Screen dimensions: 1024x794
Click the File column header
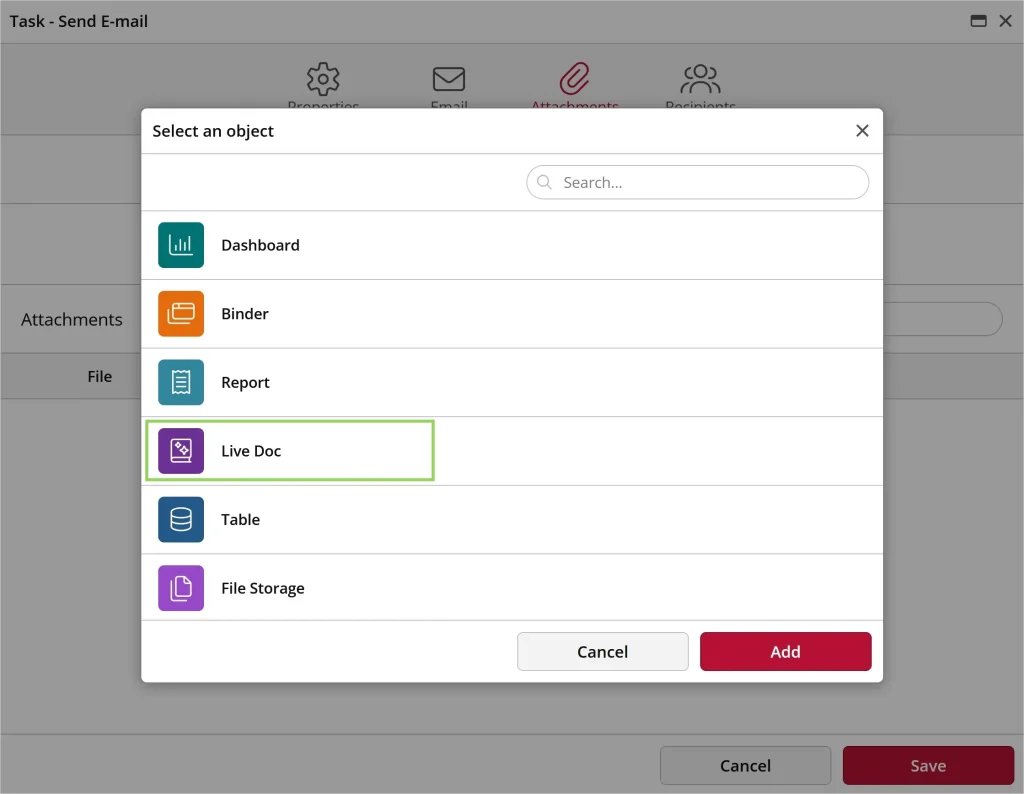(x=100, y=376)
